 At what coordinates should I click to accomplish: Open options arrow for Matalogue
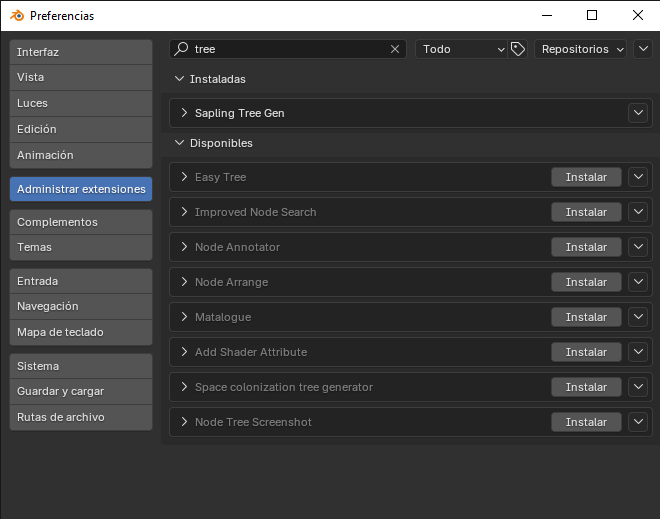[638, 317]
